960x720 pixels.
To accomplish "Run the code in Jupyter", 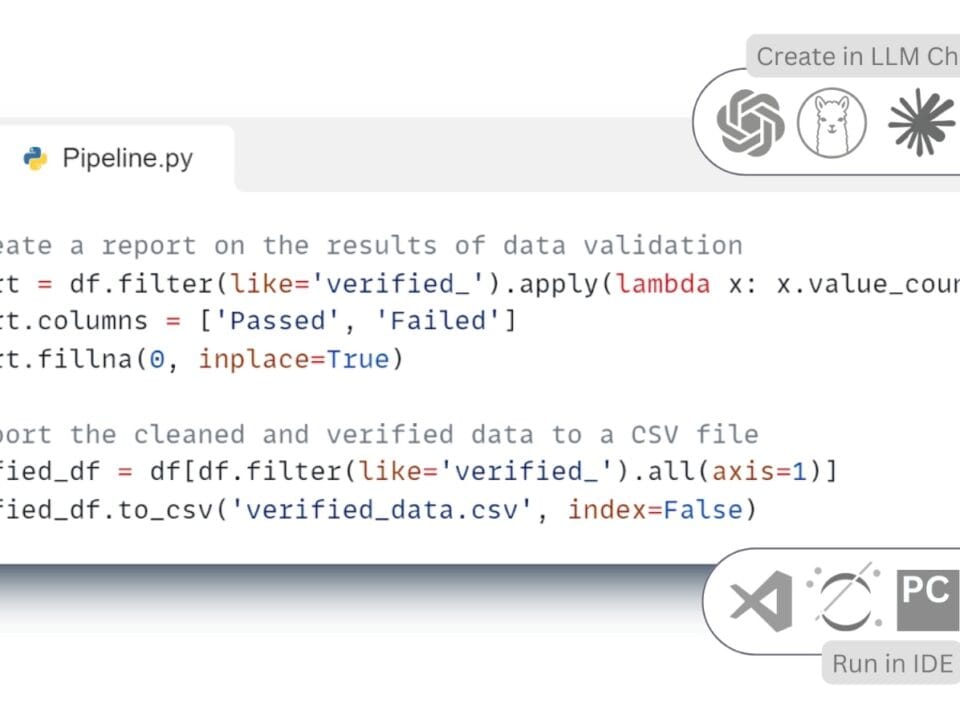I will coord(843,602).
